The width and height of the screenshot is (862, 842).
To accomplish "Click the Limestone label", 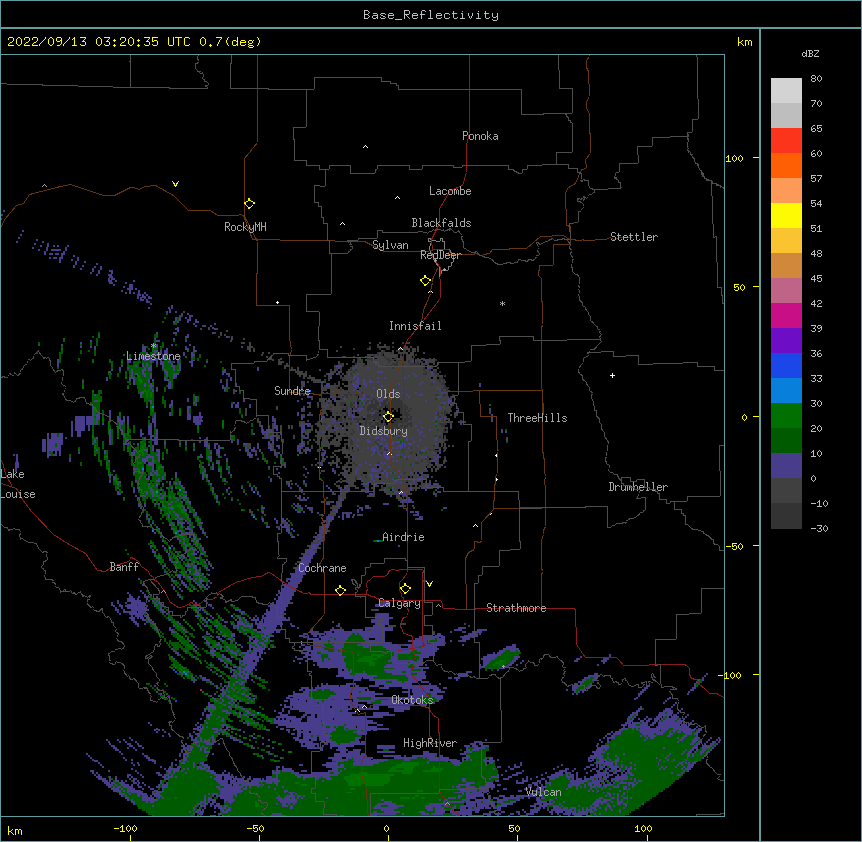I will 153,356.
